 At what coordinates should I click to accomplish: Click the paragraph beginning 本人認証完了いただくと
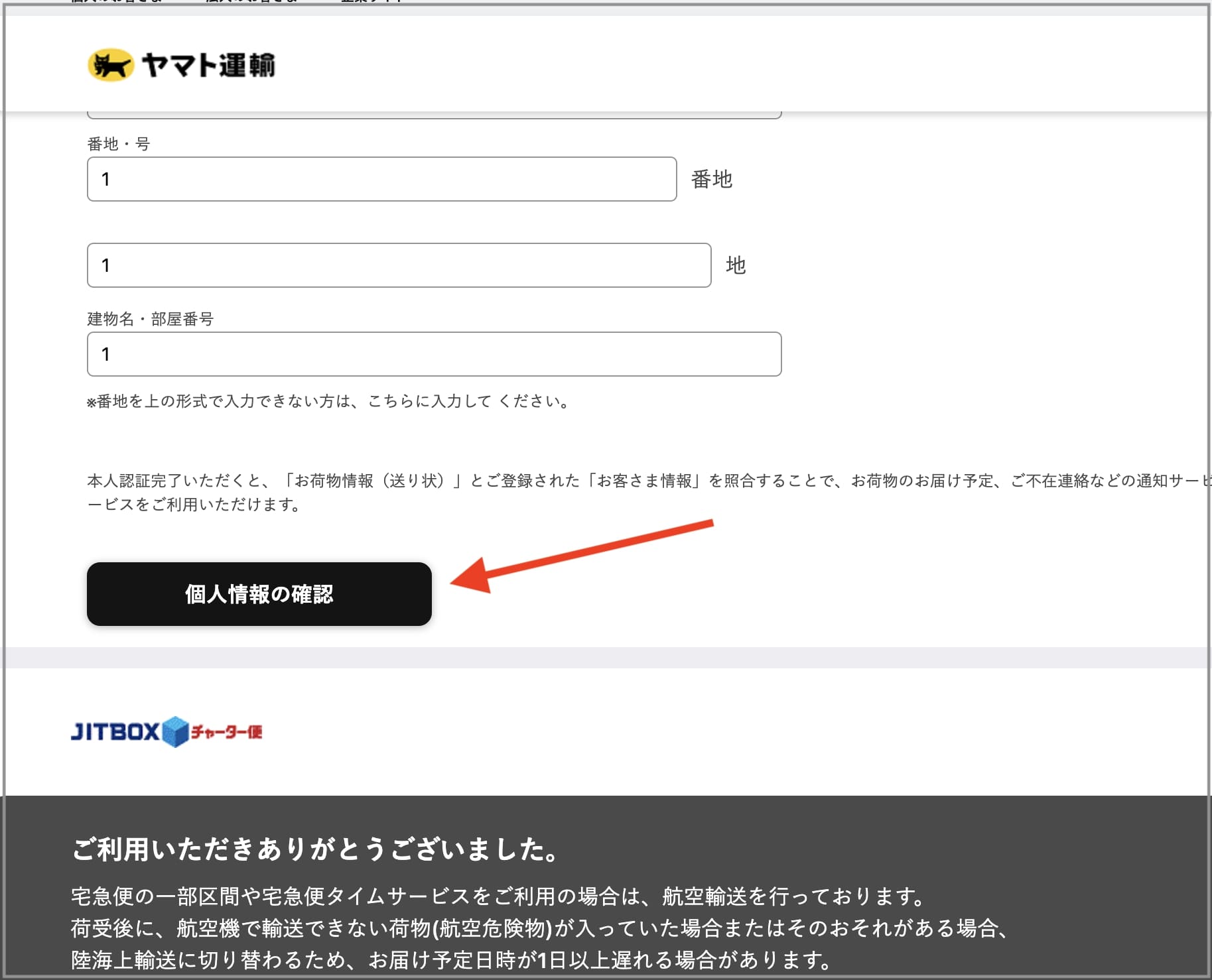[x=649, y=492]
